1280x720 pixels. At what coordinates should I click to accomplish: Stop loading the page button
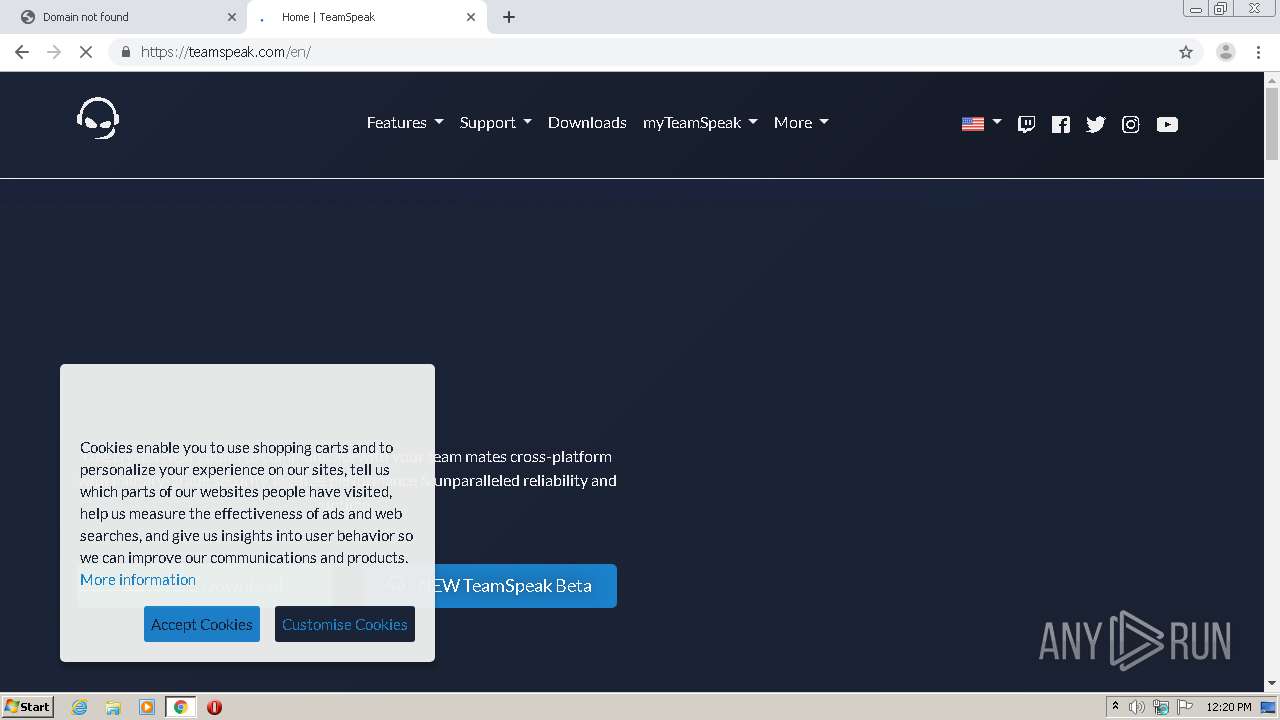coord(86,52)
